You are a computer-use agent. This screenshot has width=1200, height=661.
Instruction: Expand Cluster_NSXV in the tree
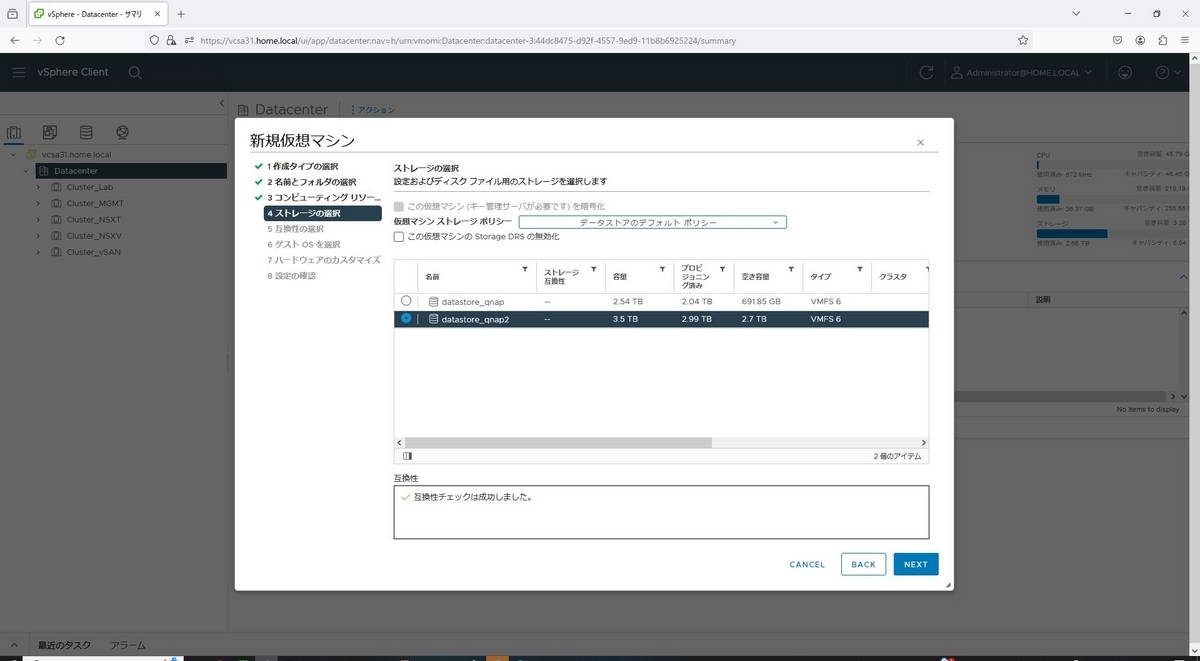tap(38, 236)
